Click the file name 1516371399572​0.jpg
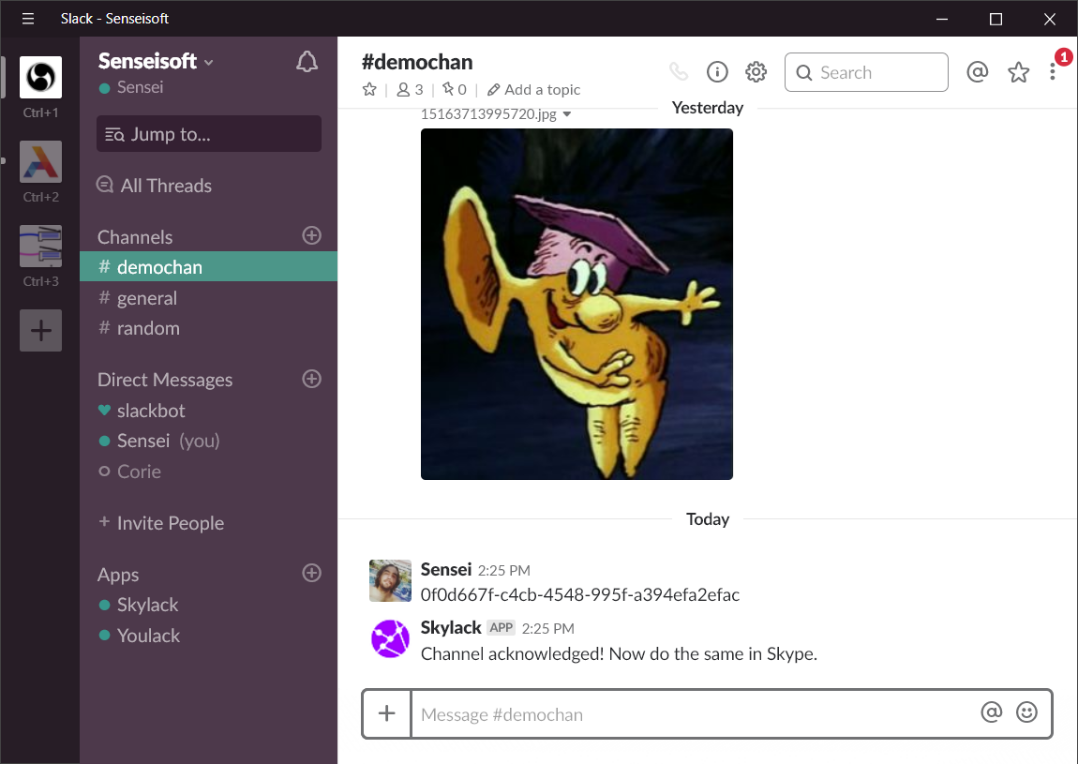This screenshot has width=1078, height=764. [x=489, y=114]
